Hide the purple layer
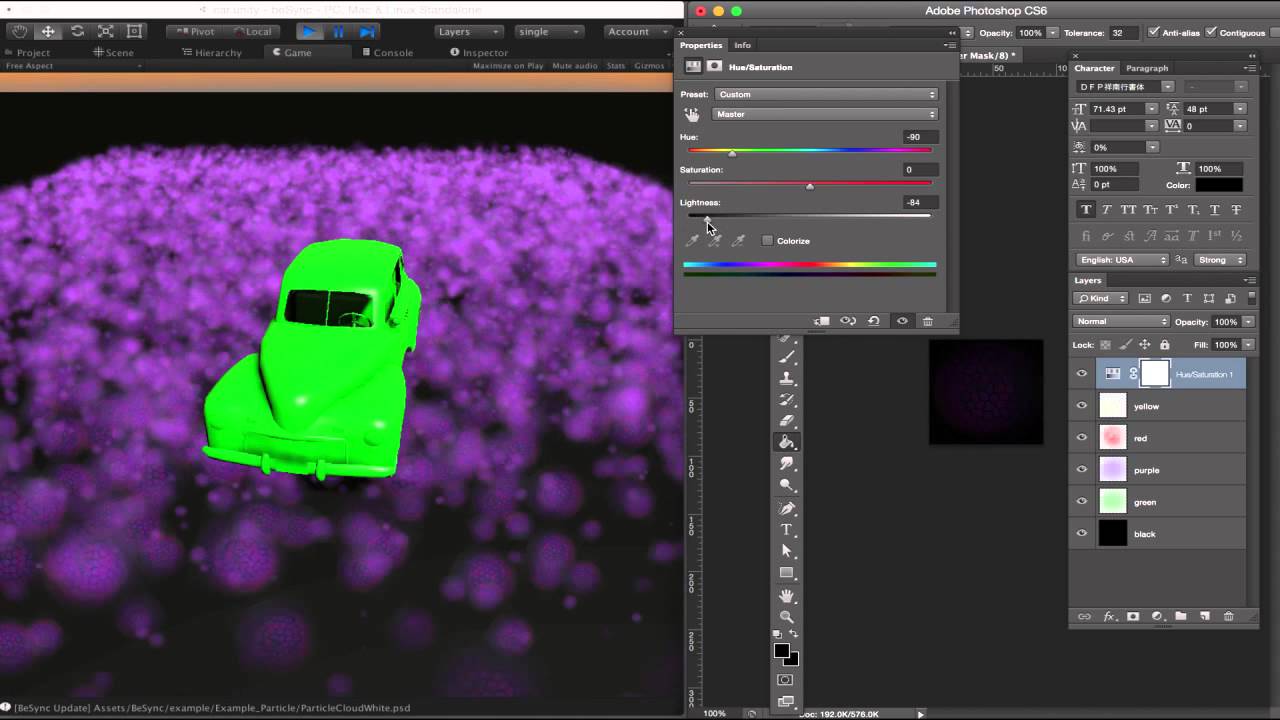Viewport: 1280px width, 720px height. pos(1081,470)
